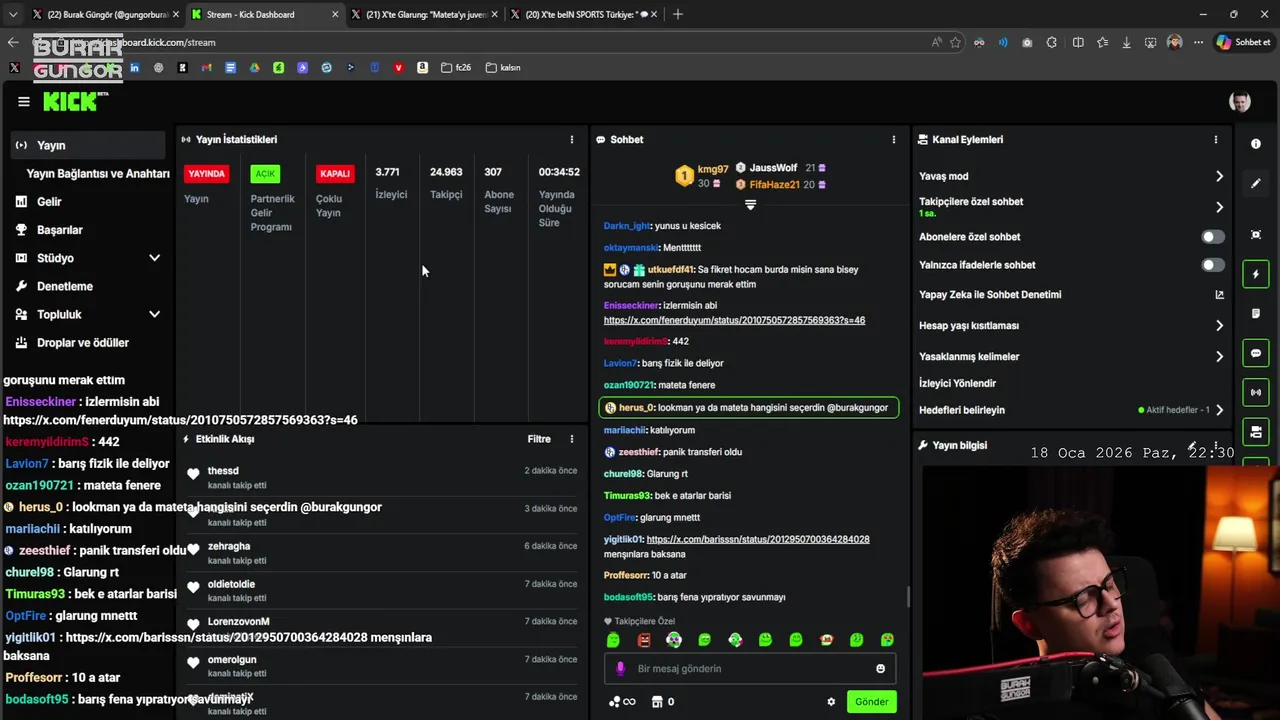Open Etkinlik Akışı three-dot menu

coord(572,439)
